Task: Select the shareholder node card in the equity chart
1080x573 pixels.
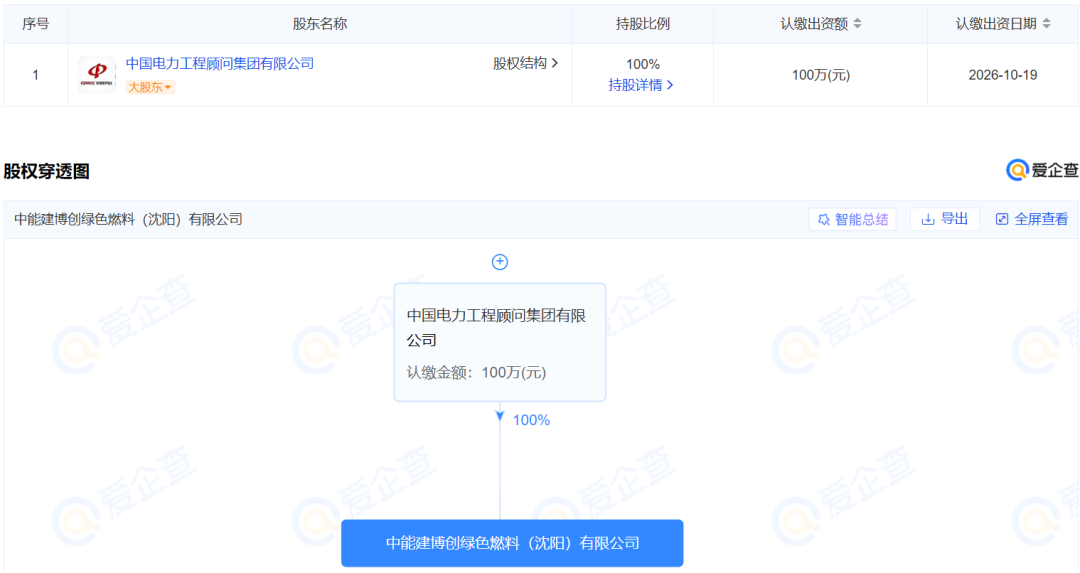Action: (500, 342)
